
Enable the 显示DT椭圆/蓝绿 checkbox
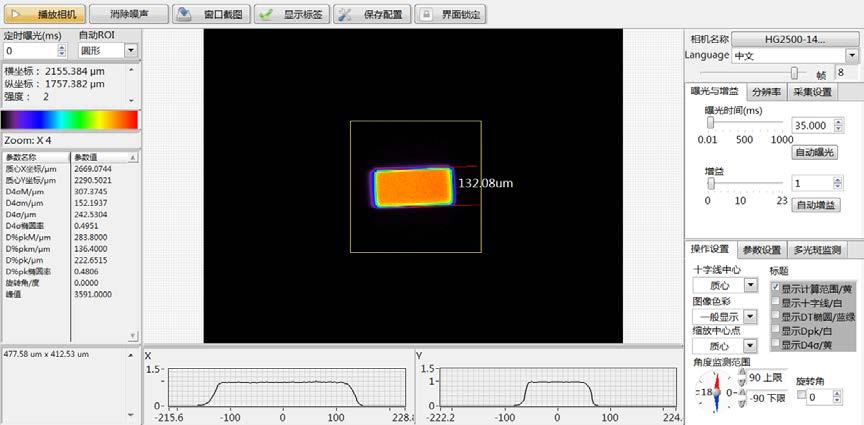point(776,316)
